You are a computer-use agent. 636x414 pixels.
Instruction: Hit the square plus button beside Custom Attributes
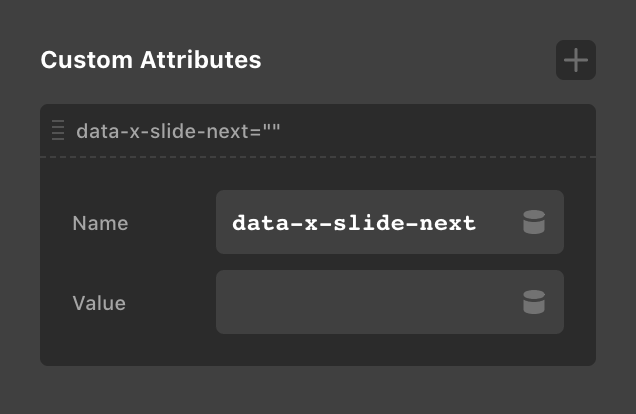click(x=576, y=60)
